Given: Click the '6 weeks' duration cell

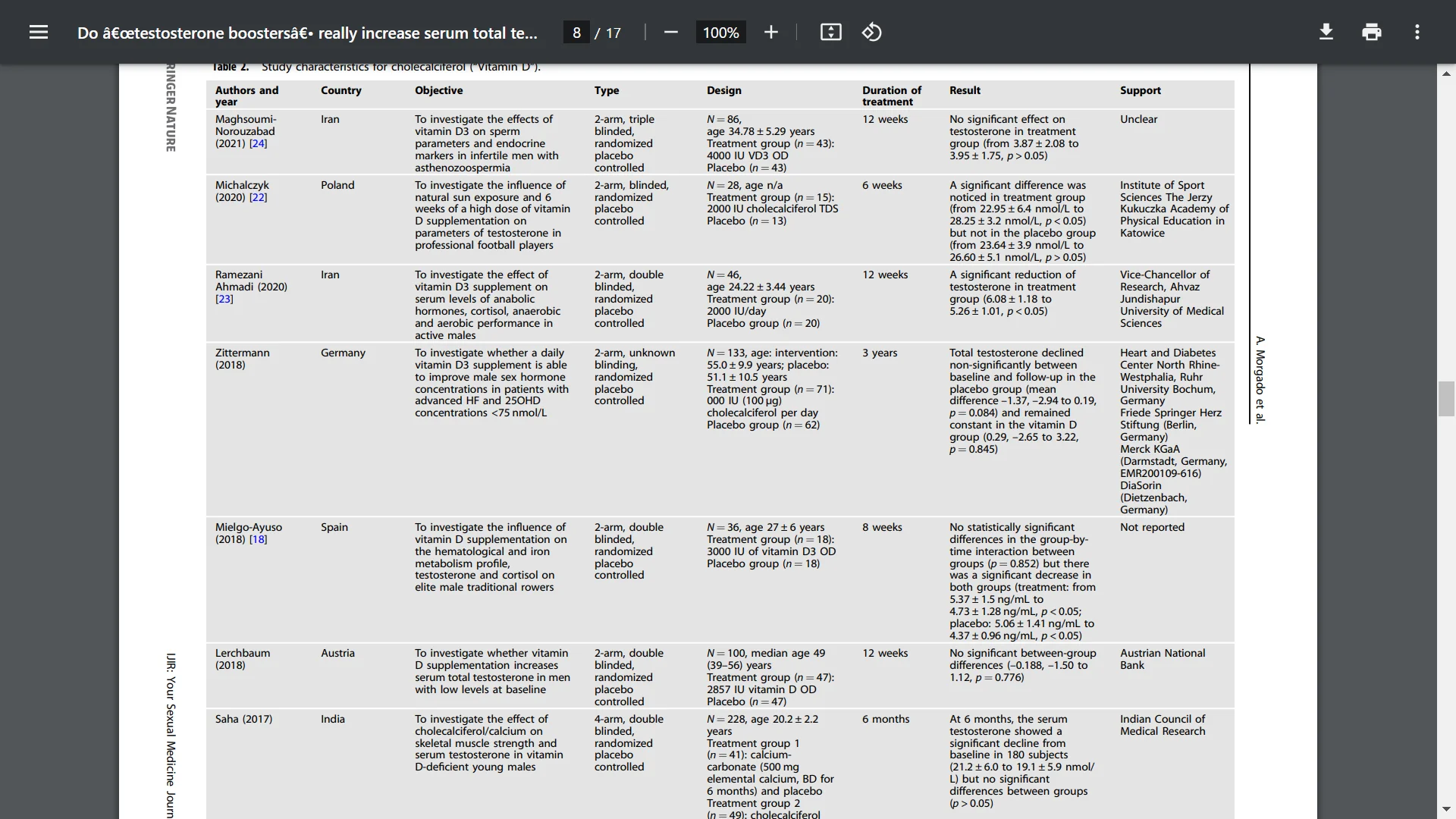Looking at the screenshot, I should (x=882, y=185).
